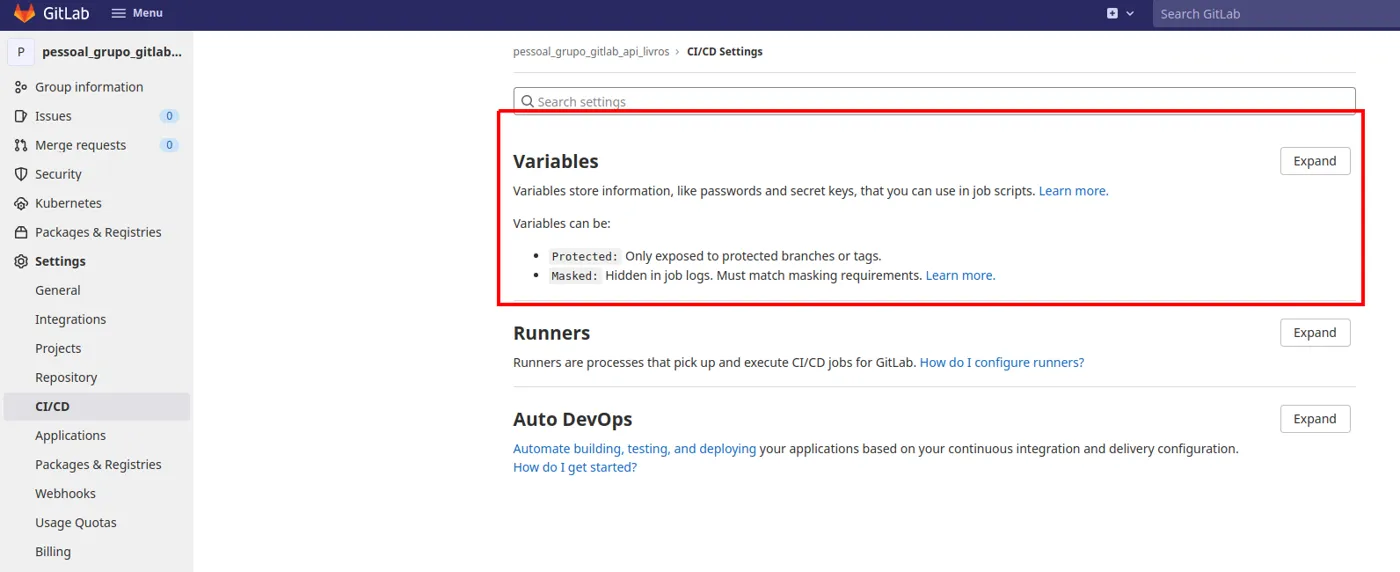Click the Group information icon
This screenshot has height=572, width=1400.
coord(21,87)
